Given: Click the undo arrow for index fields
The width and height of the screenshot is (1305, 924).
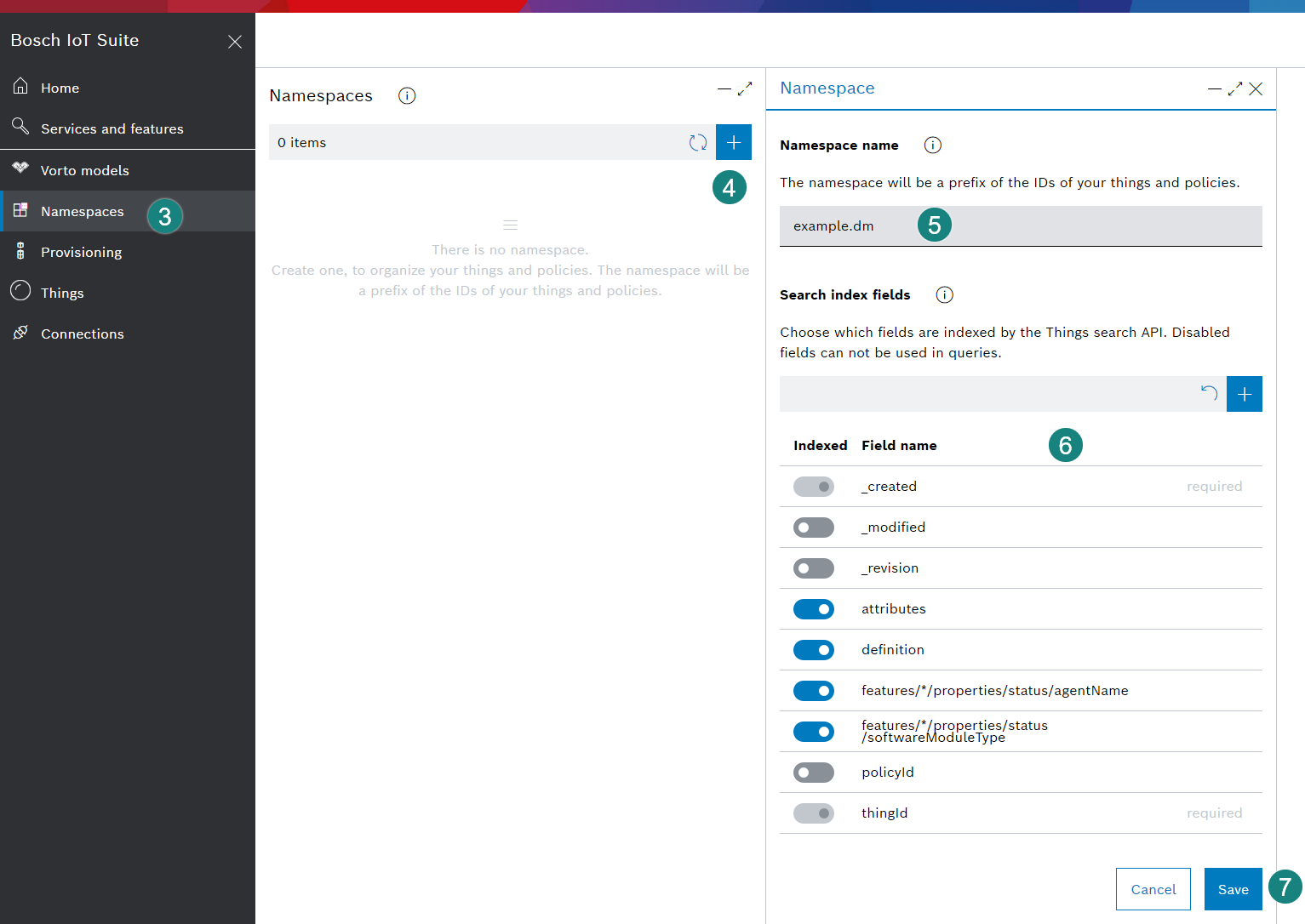Looking at the screenshot, I should 1209,393.
